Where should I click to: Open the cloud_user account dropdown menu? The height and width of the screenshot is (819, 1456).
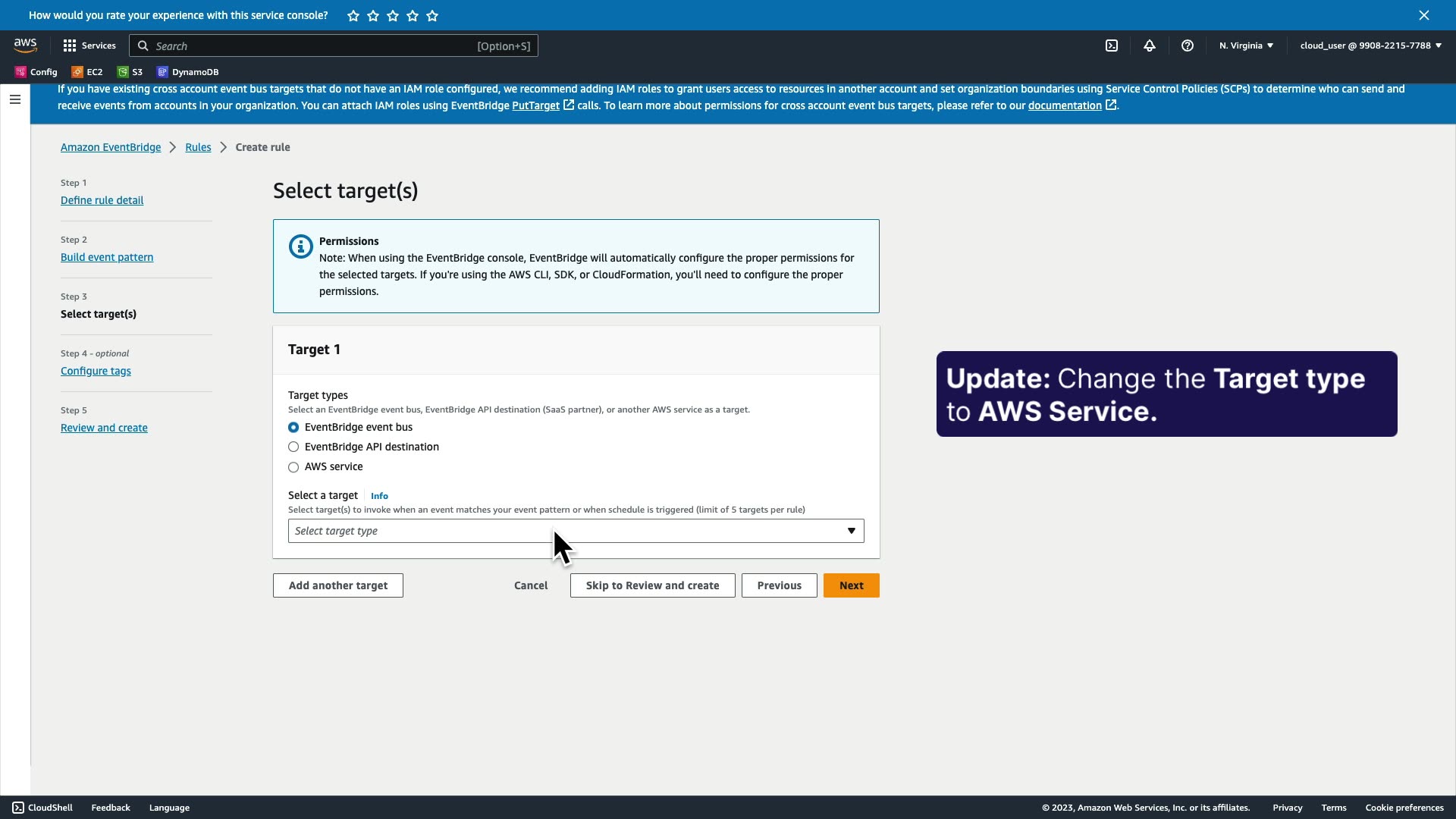point(1370,45)
